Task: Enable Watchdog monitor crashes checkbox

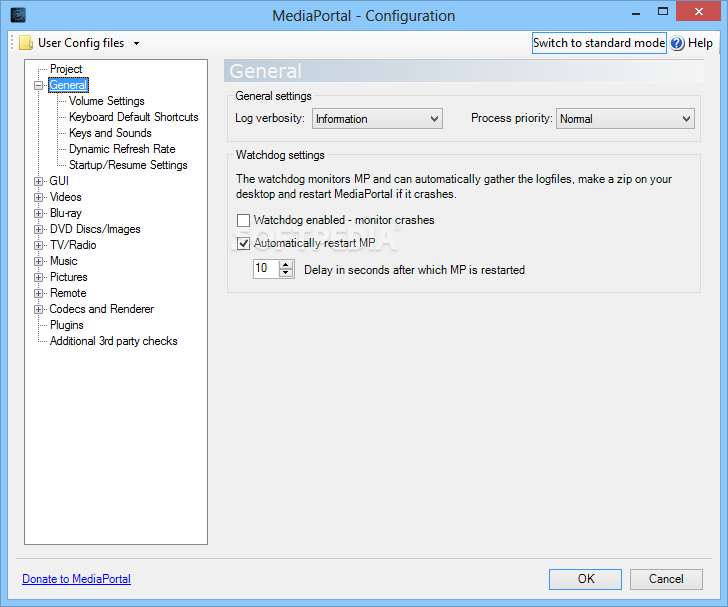Action: [243, 220]
